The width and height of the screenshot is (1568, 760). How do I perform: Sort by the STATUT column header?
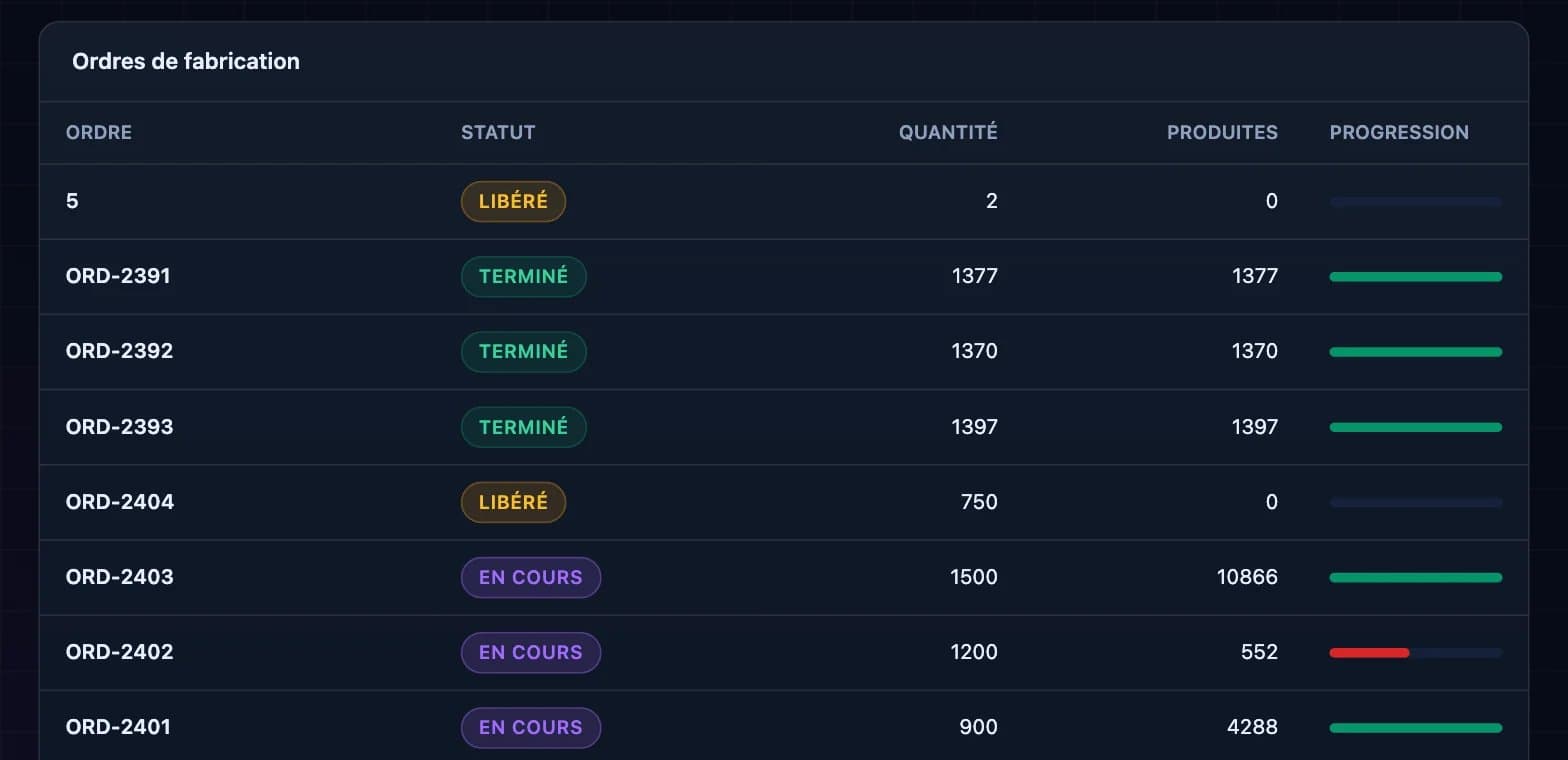coord(498,132)
